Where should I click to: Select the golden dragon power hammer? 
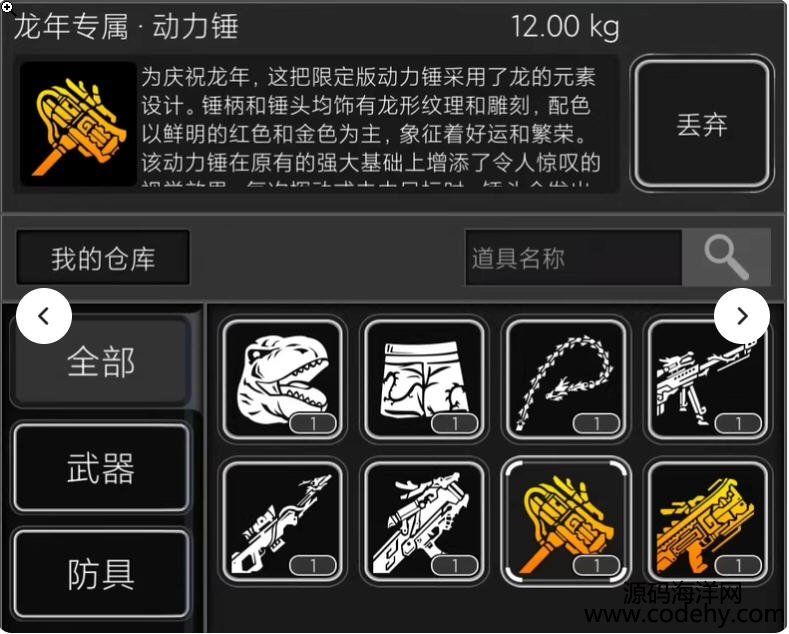point(566,522)
